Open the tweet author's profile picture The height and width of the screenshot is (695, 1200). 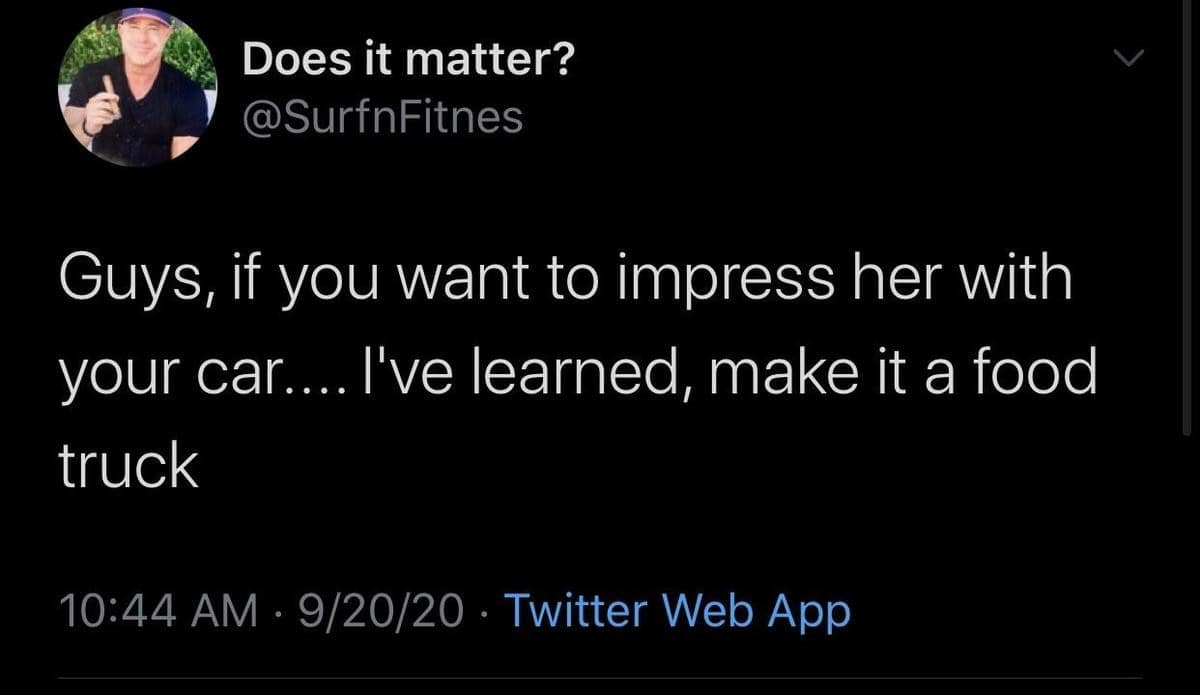coord(137,86)
